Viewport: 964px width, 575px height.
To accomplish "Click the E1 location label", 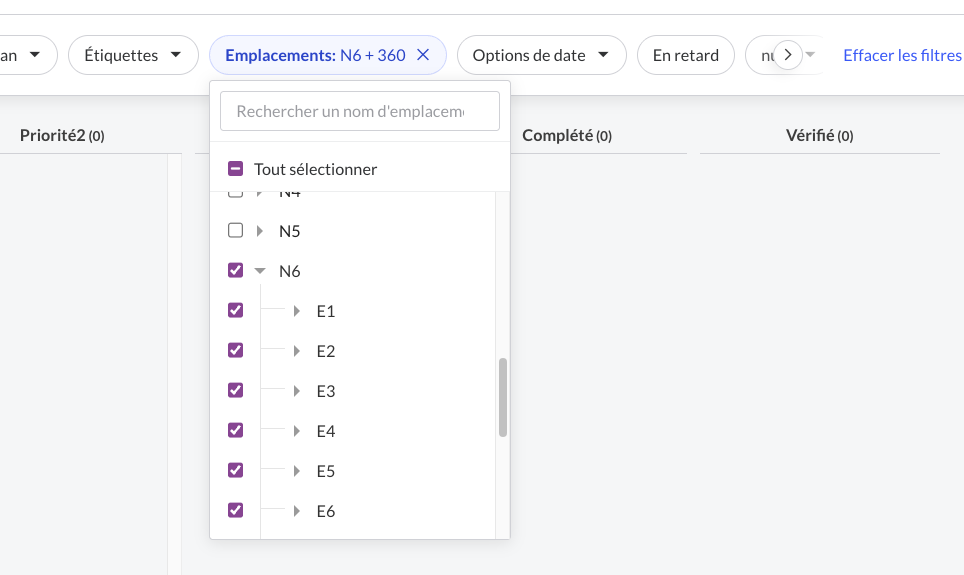I will (x=326, y=311).
